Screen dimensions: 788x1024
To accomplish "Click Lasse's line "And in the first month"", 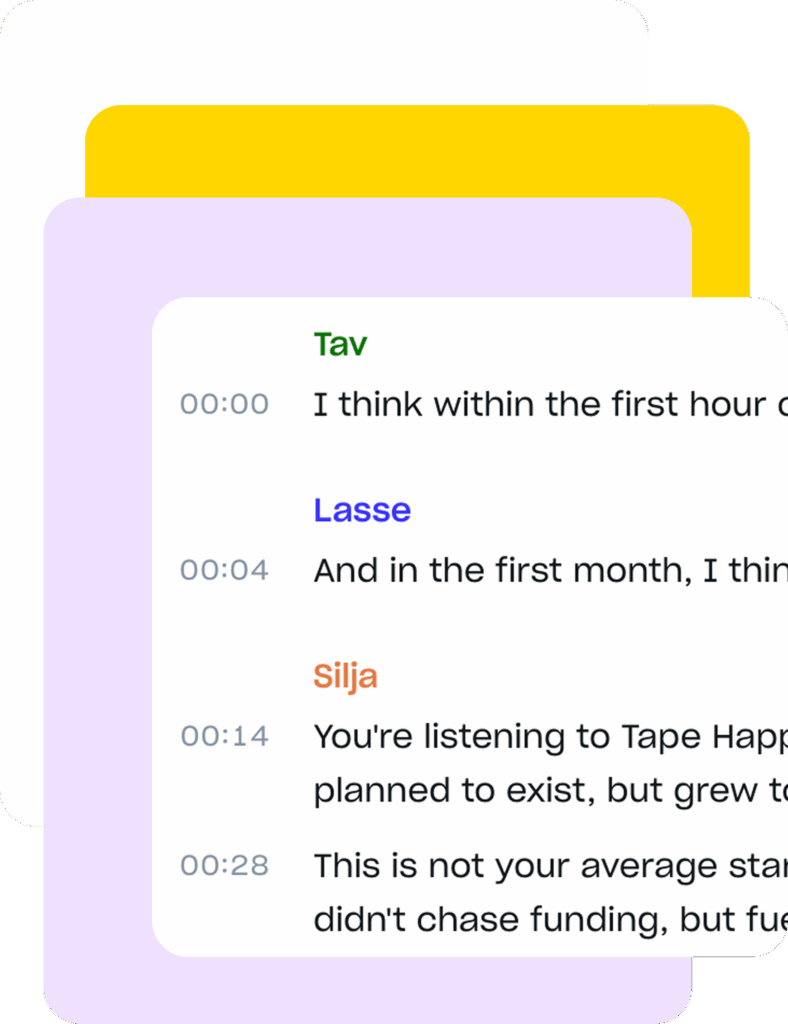I will (x=540, y=570).
